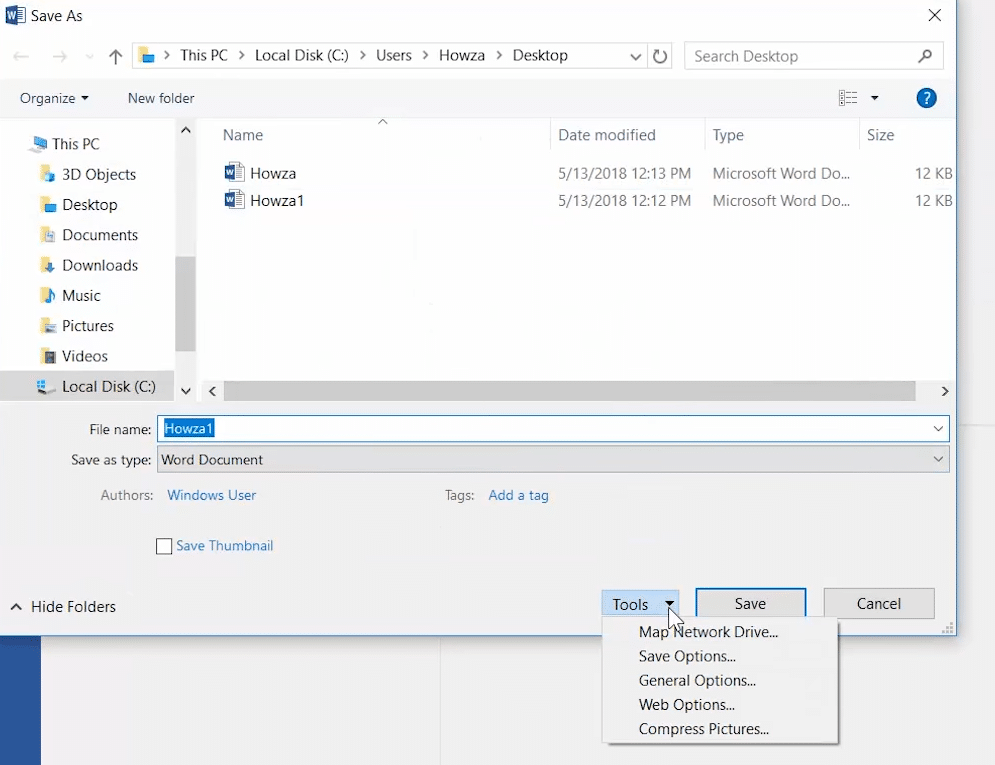Open the Save as type dropdown
995x765 pixels.
(937, 459)
